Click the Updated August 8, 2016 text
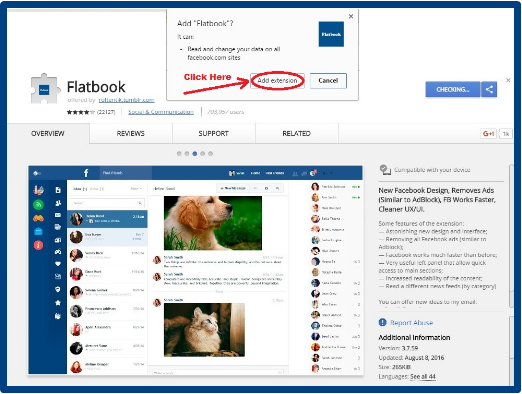 (411, 358)
